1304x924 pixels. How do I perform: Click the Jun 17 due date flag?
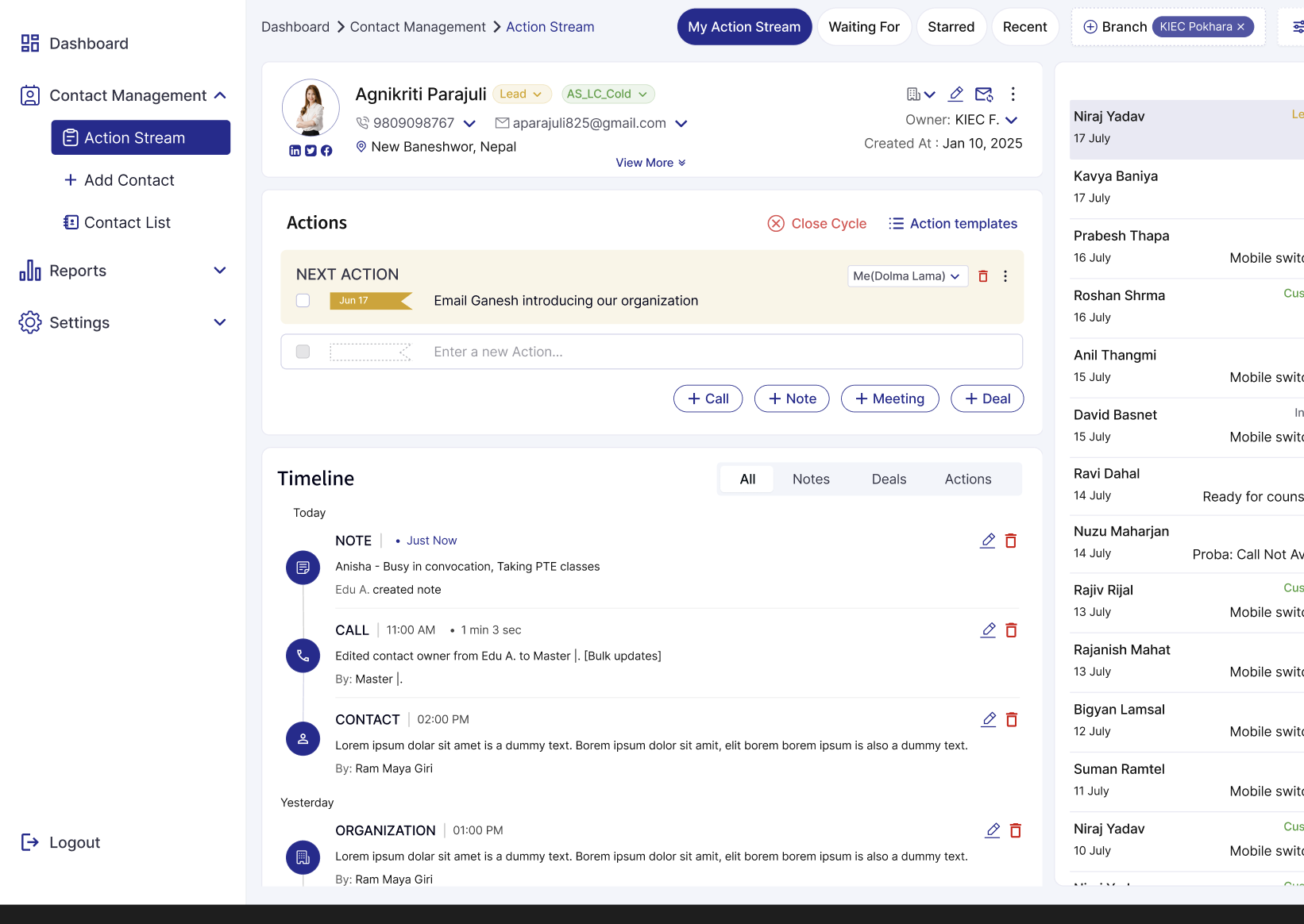point(371,301)
